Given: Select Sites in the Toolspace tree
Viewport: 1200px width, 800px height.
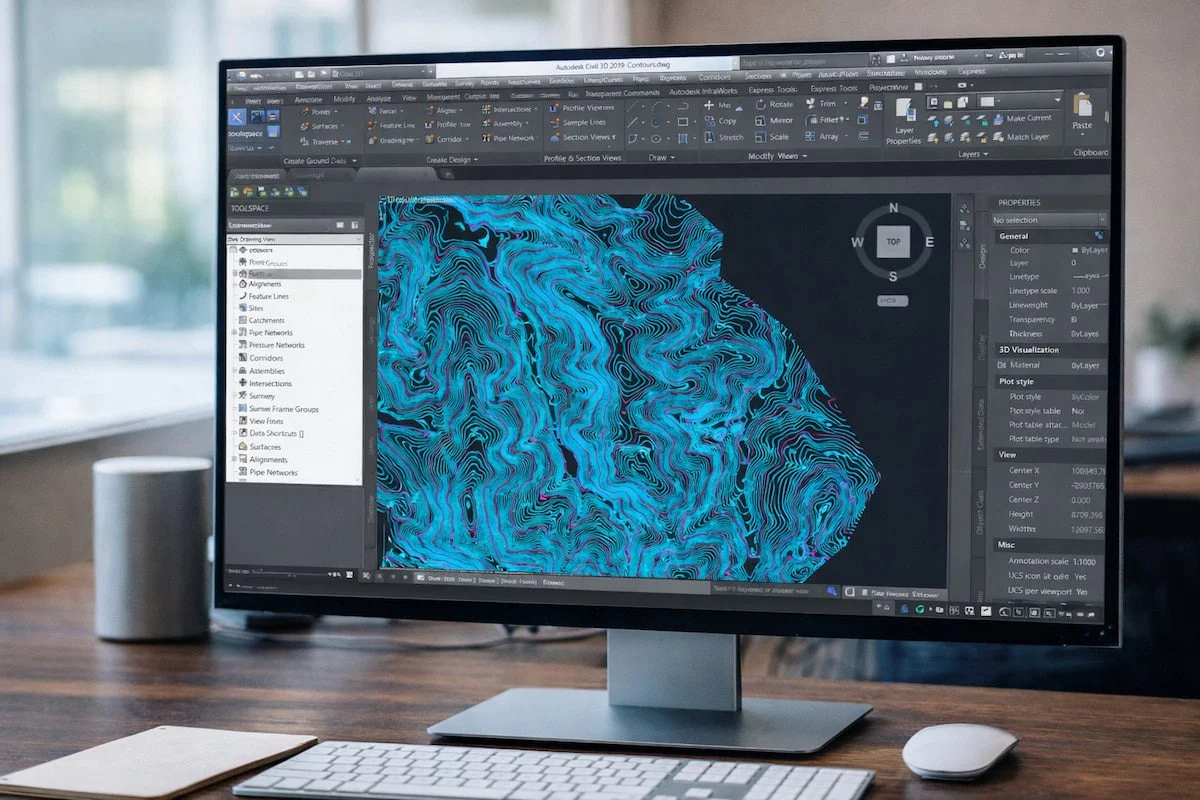Looking at the screenshot, I should (x=256, y=308).
